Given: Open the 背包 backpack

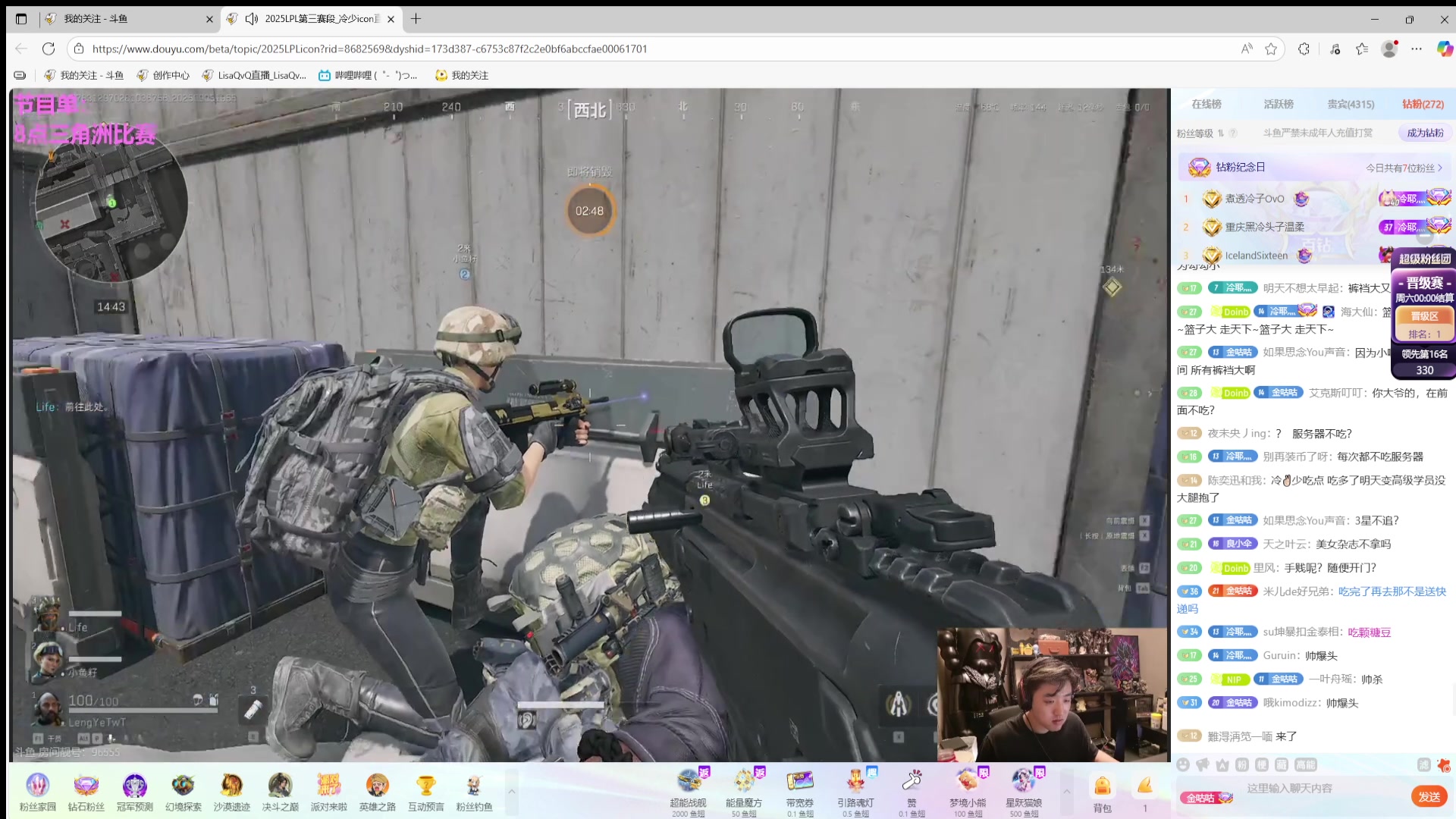Looking at the screenshot, I should click(x=1102, y=793).
